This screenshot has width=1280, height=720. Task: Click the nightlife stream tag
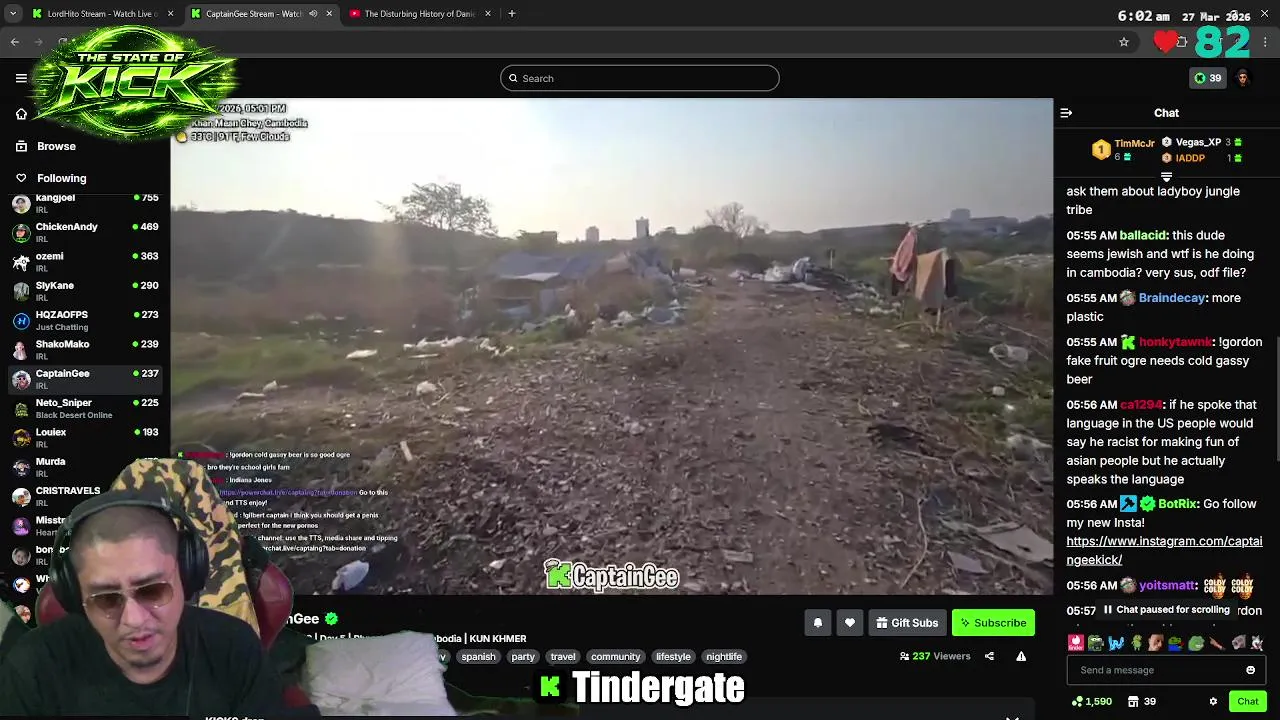pyautogui.click(x=724, y=657)
